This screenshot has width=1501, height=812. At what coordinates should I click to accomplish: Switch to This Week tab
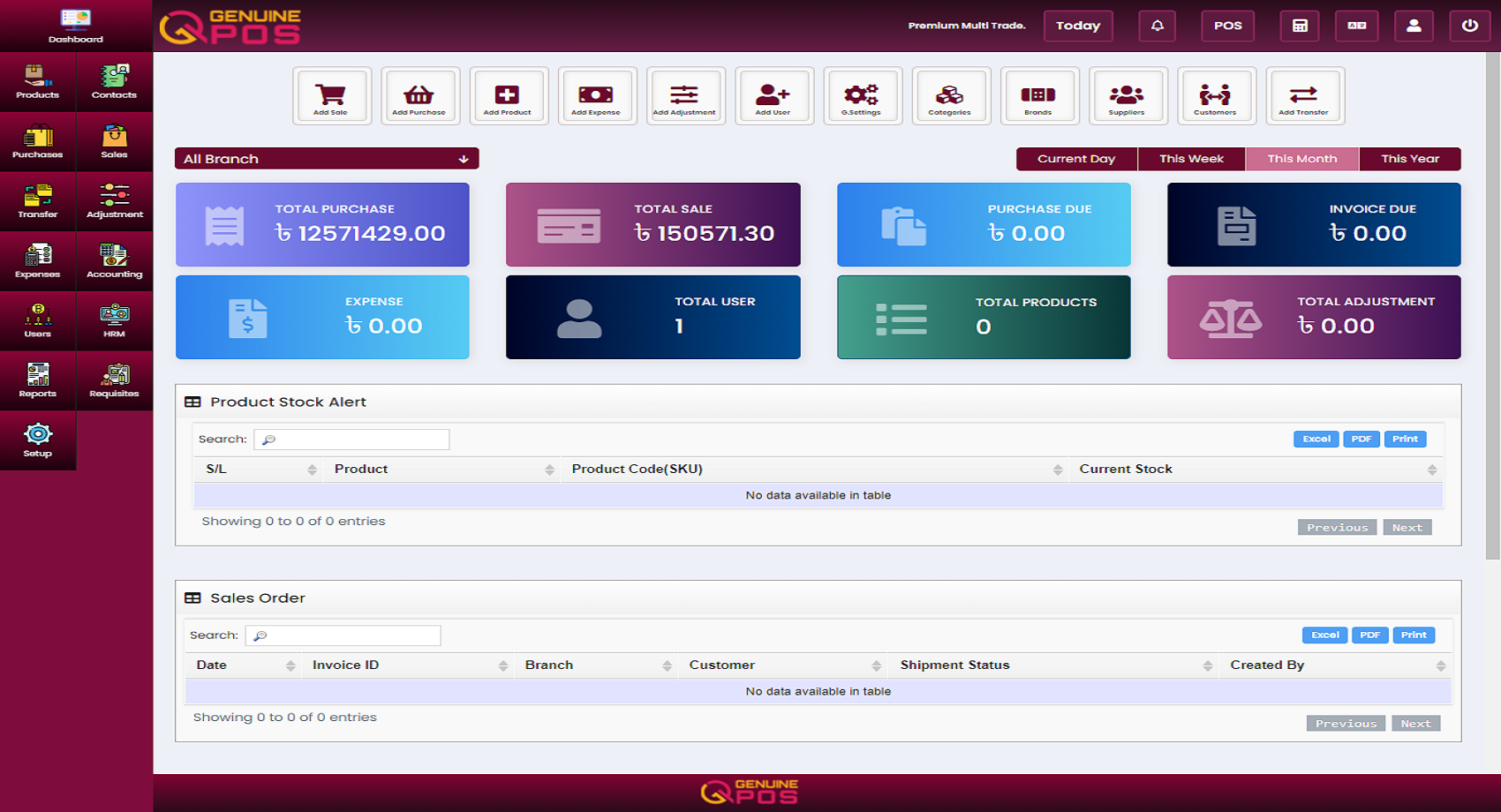pos(1191,159)
